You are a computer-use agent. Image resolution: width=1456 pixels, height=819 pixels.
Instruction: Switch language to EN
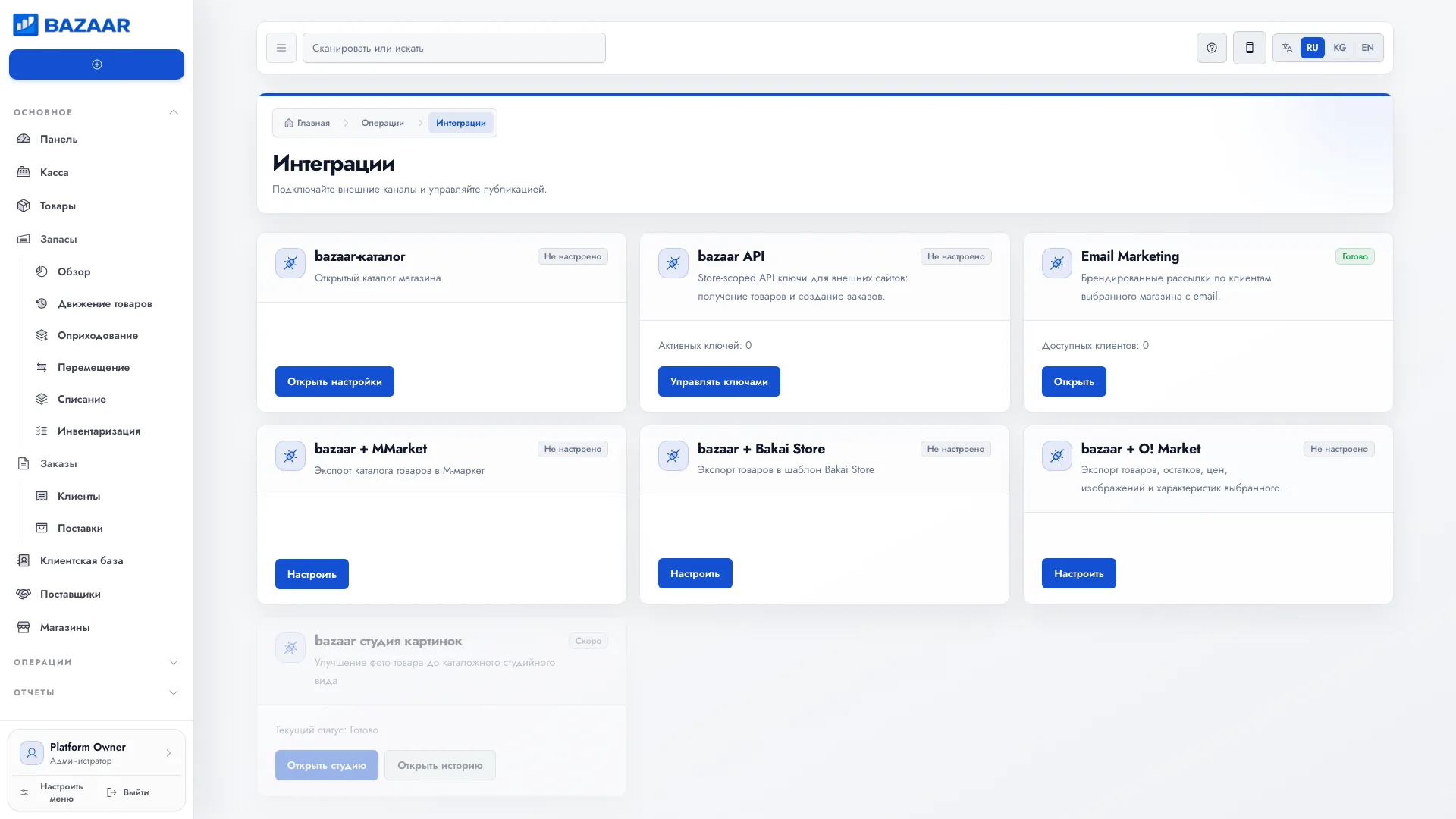point(1367,48)
